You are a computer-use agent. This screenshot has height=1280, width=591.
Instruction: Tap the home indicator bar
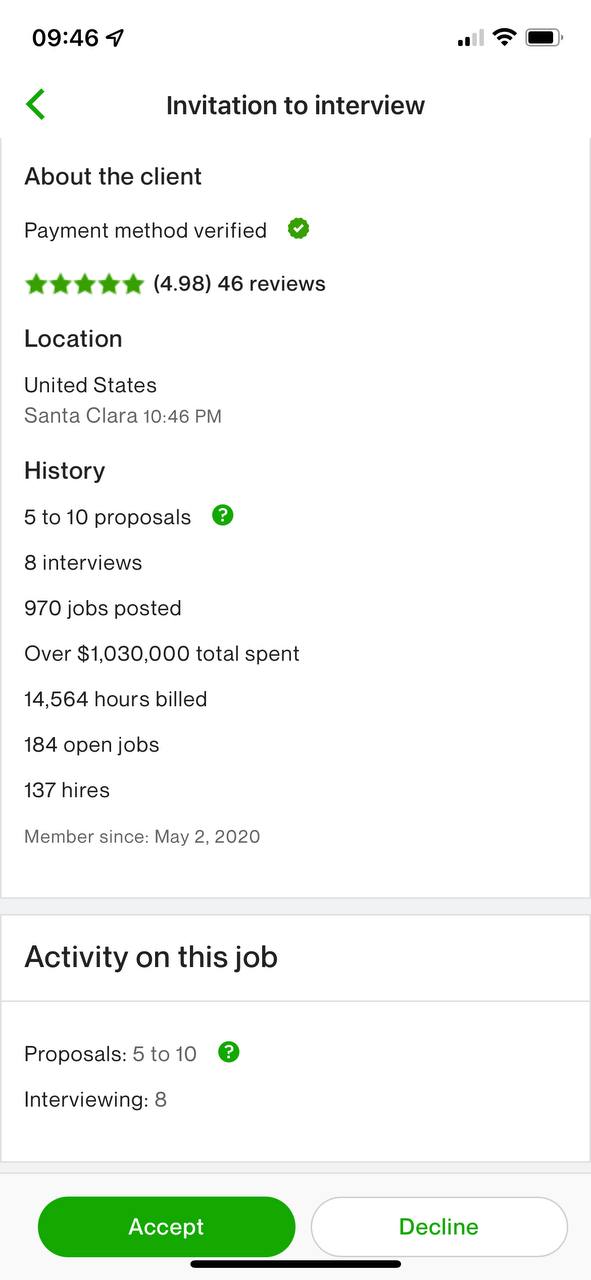(296, 1264)
